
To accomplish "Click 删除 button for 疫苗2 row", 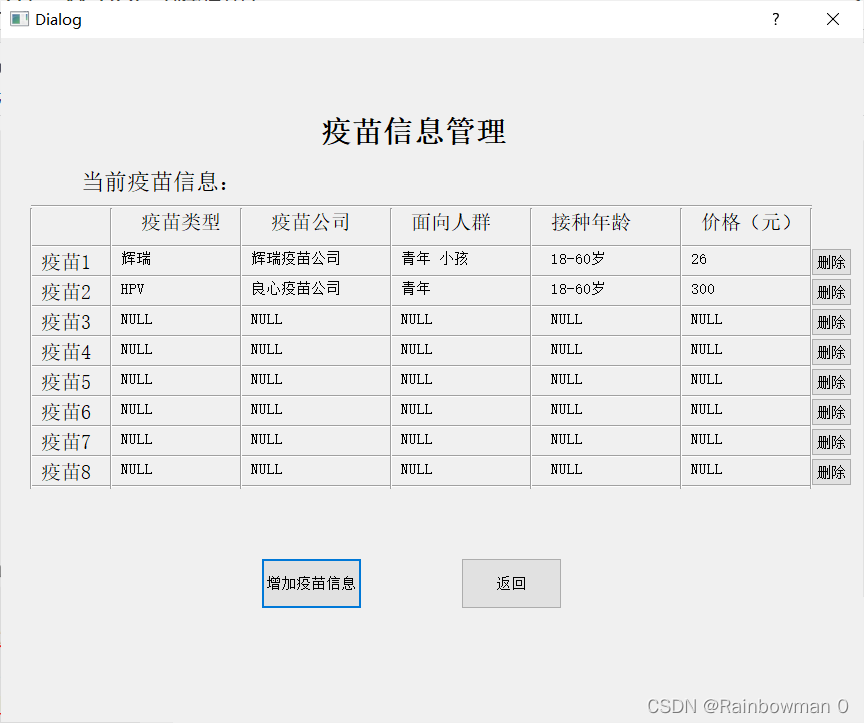I will click(831, 292).
